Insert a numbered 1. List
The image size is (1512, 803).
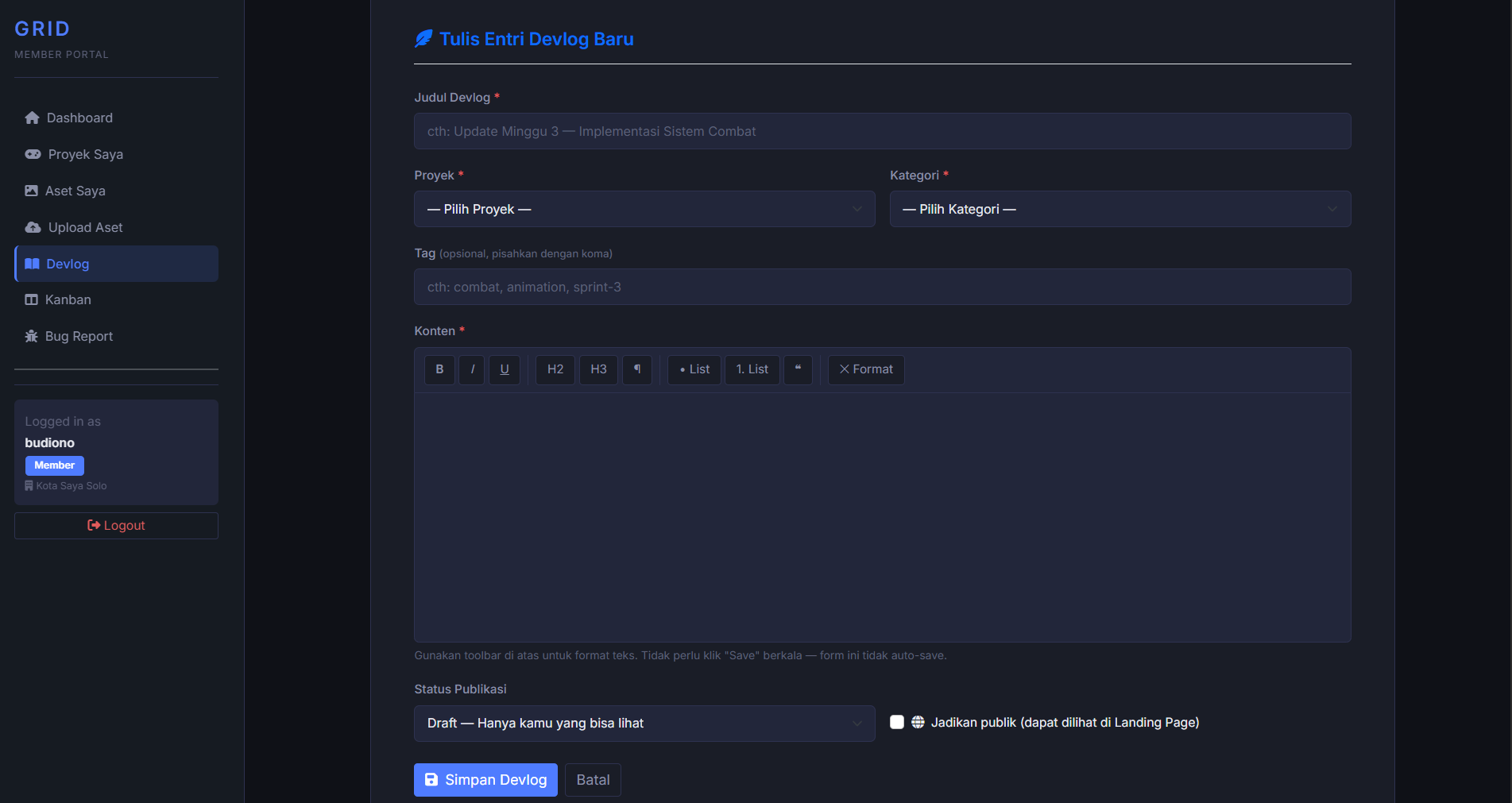pyautogui.click(x=752, y=369)
